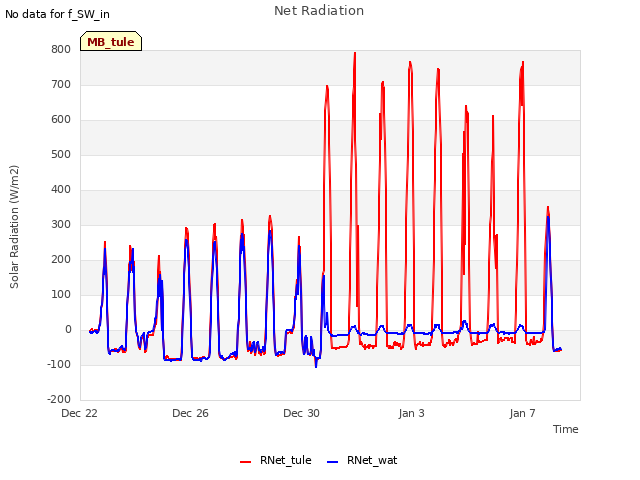Click the 100 y-axis tick label
The width and height of the screenshot is (640, 480).
[x=61, y=295]
